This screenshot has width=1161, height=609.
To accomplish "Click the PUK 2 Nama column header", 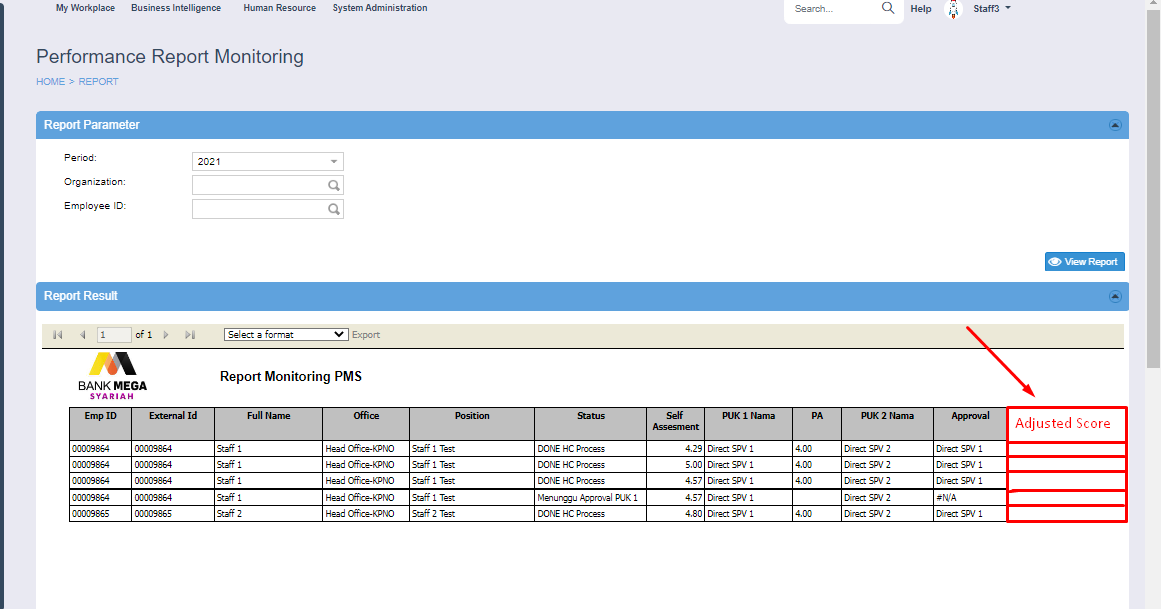I will 887,424.
